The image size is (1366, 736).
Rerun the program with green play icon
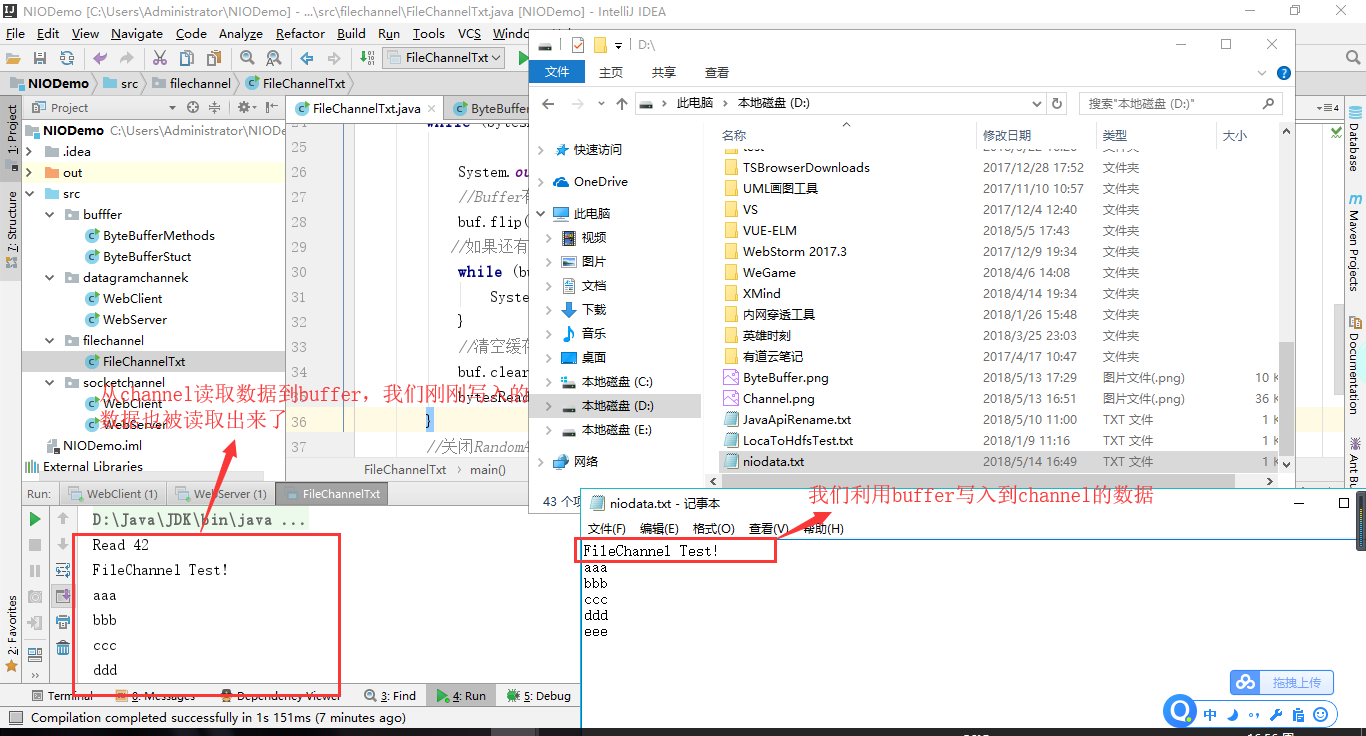tap(33, 519)
